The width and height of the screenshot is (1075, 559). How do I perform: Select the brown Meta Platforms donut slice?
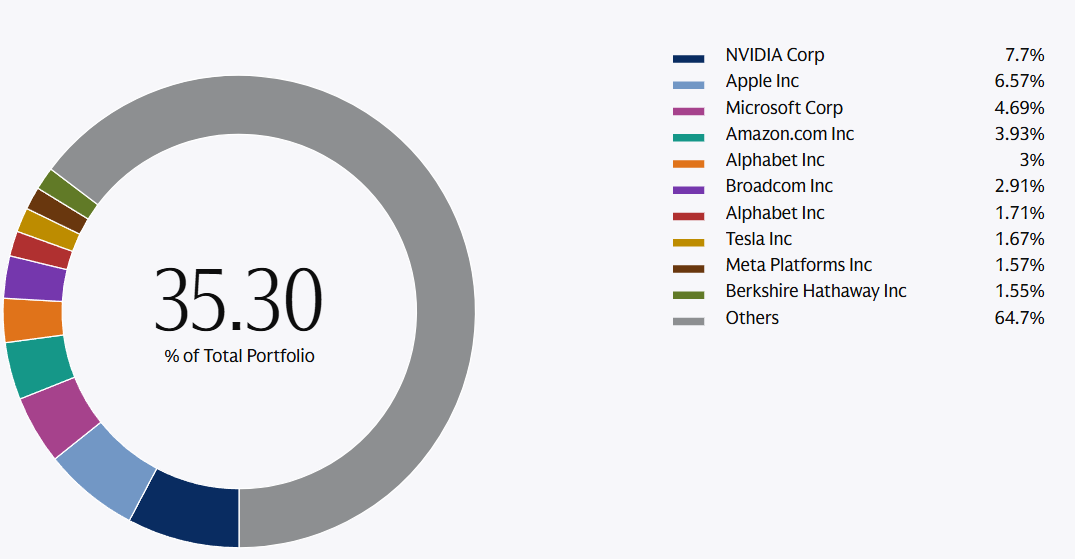click(58, 211)
